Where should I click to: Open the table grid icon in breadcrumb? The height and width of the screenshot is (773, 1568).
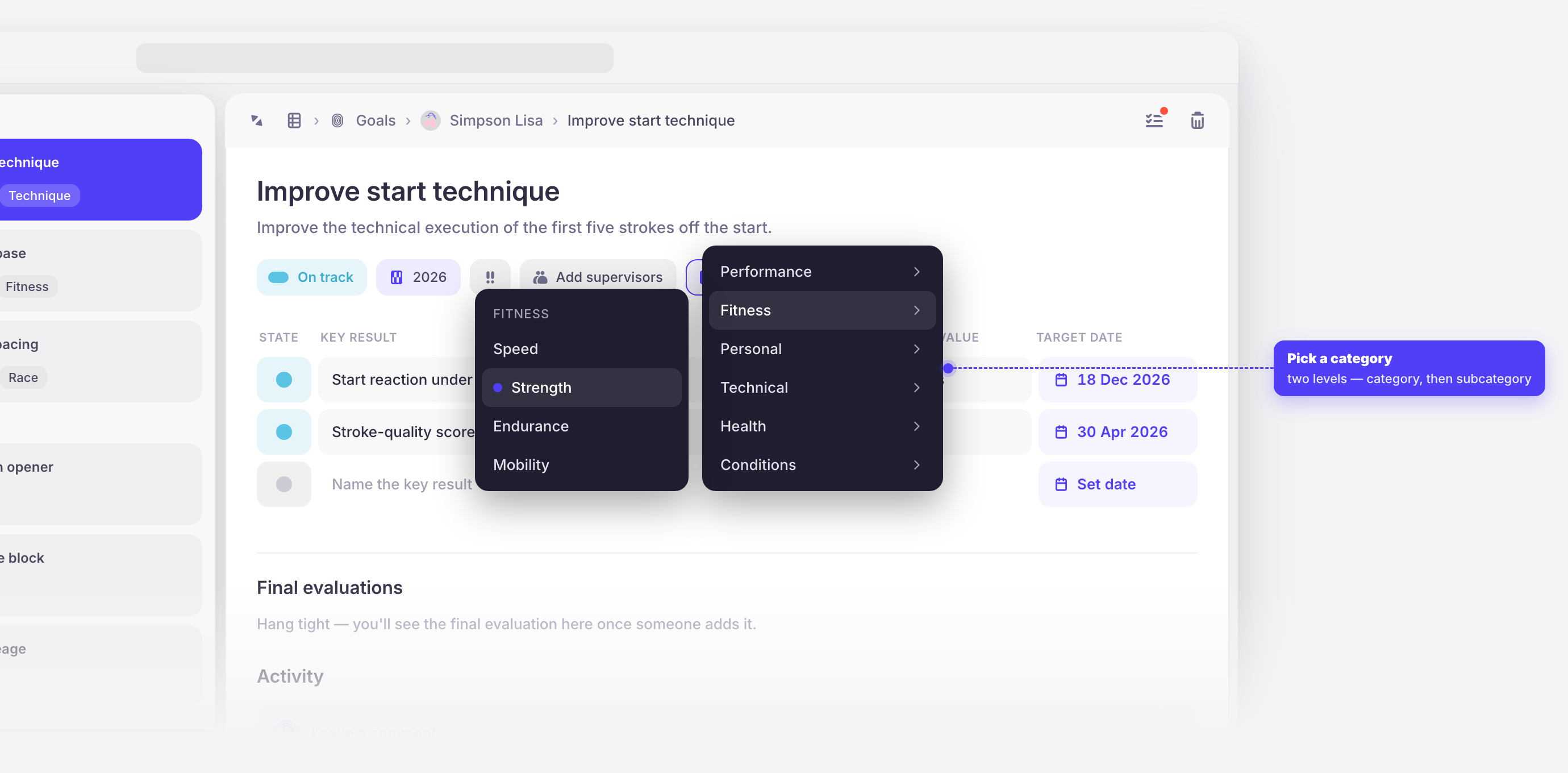[x=294, y=120]
